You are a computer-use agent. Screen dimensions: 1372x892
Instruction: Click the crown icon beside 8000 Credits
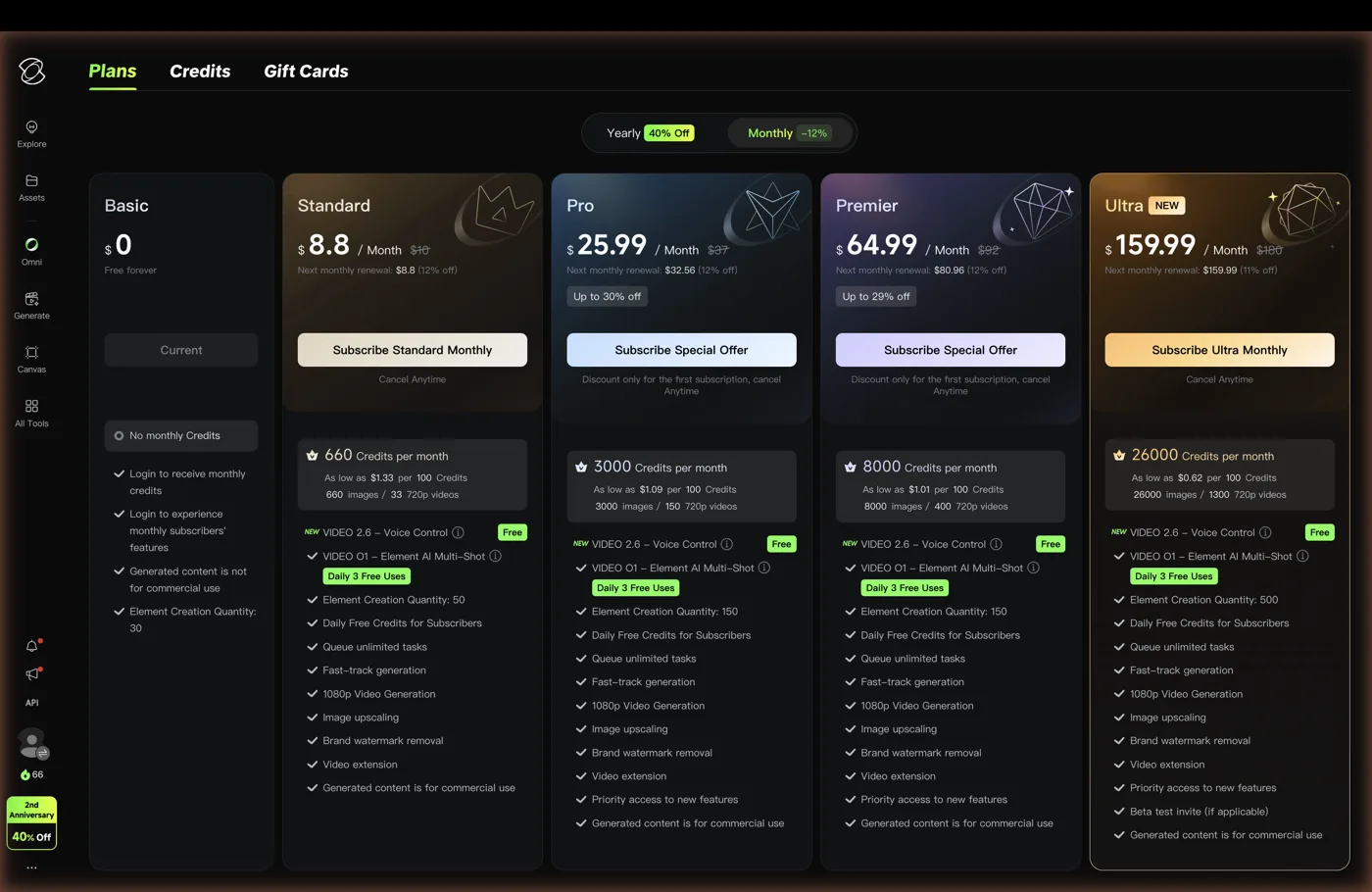(850, 468)
